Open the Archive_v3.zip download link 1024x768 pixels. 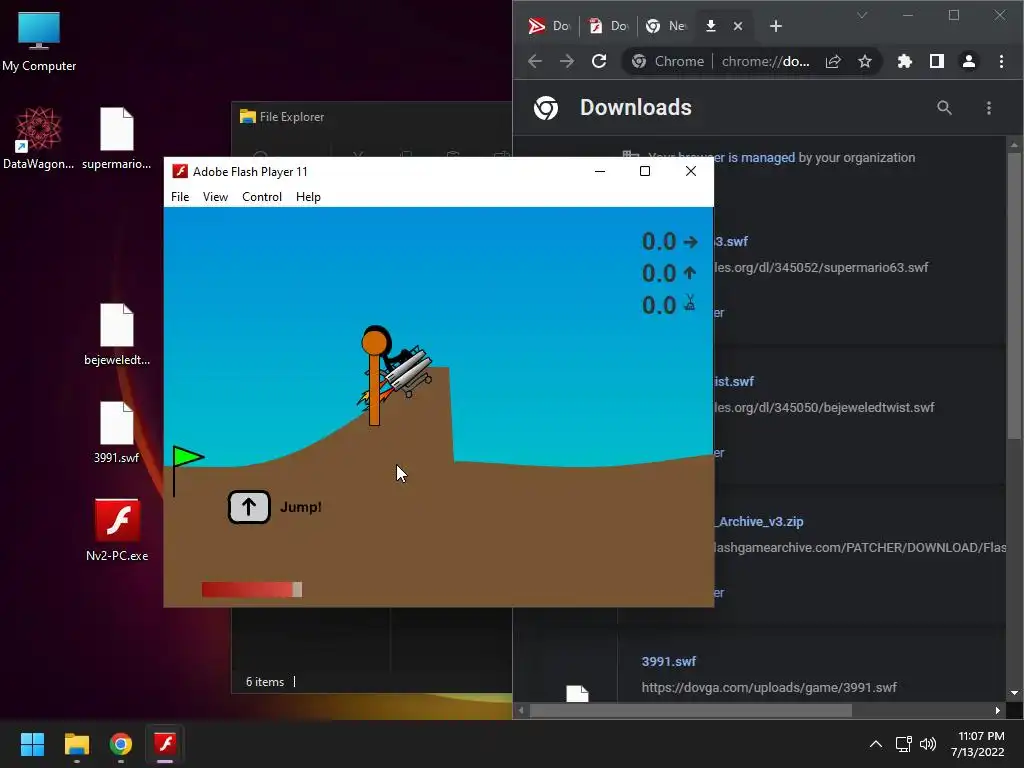[x=759, y=521]
